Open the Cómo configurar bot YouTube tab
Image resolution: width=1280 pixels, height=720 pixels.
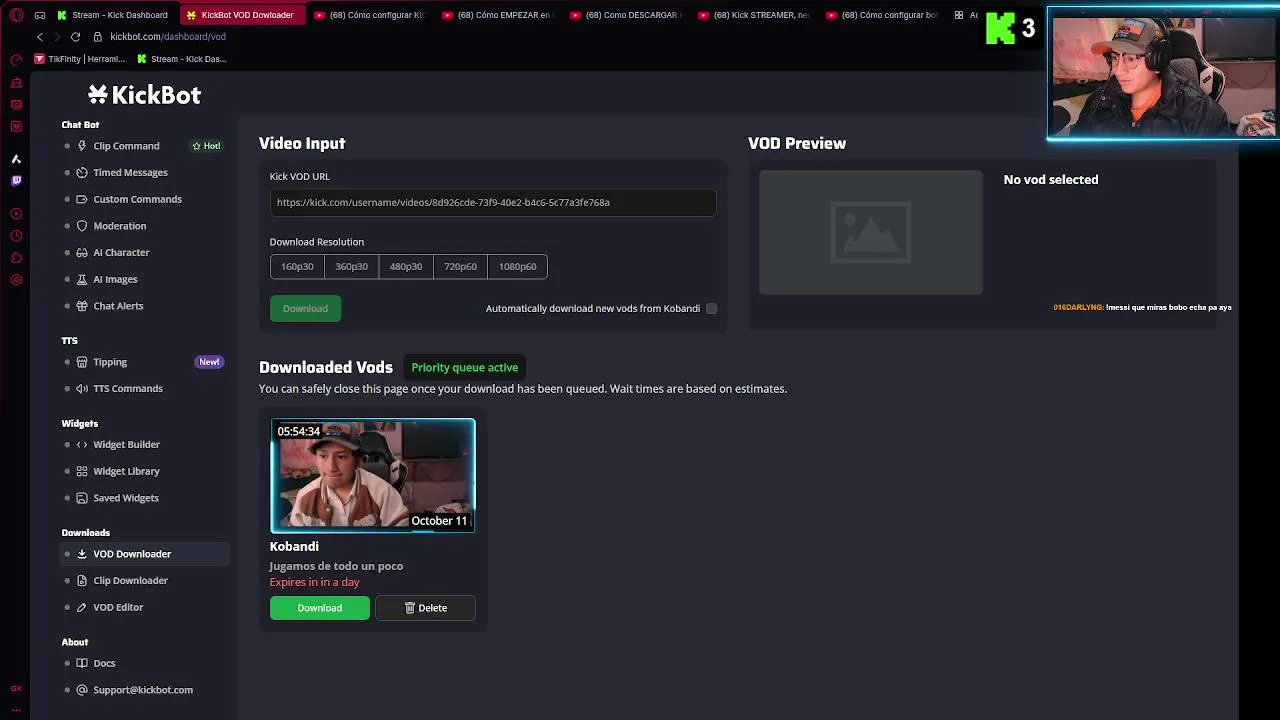[881, 15]
